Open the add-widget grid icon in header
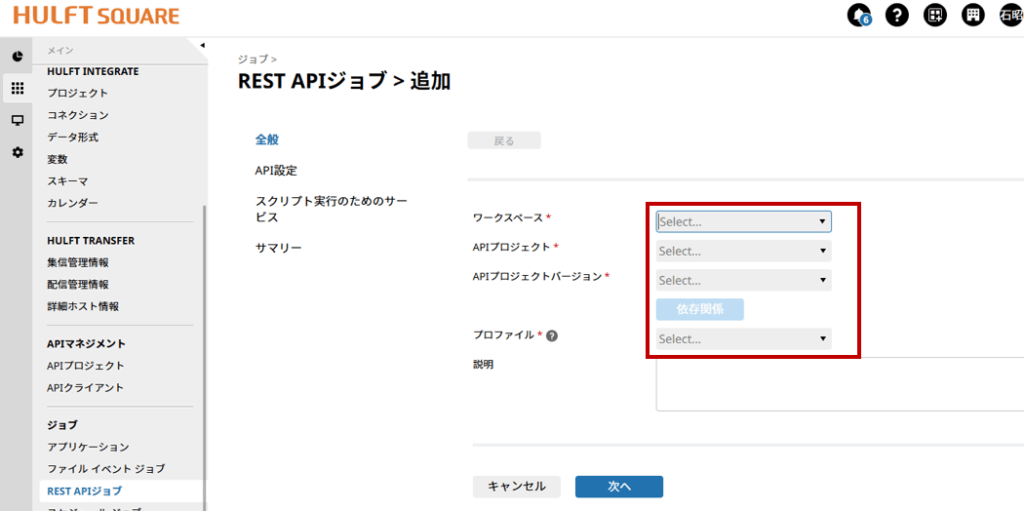The width and height of the screenshot is (1024, 511). coord(935,15)
